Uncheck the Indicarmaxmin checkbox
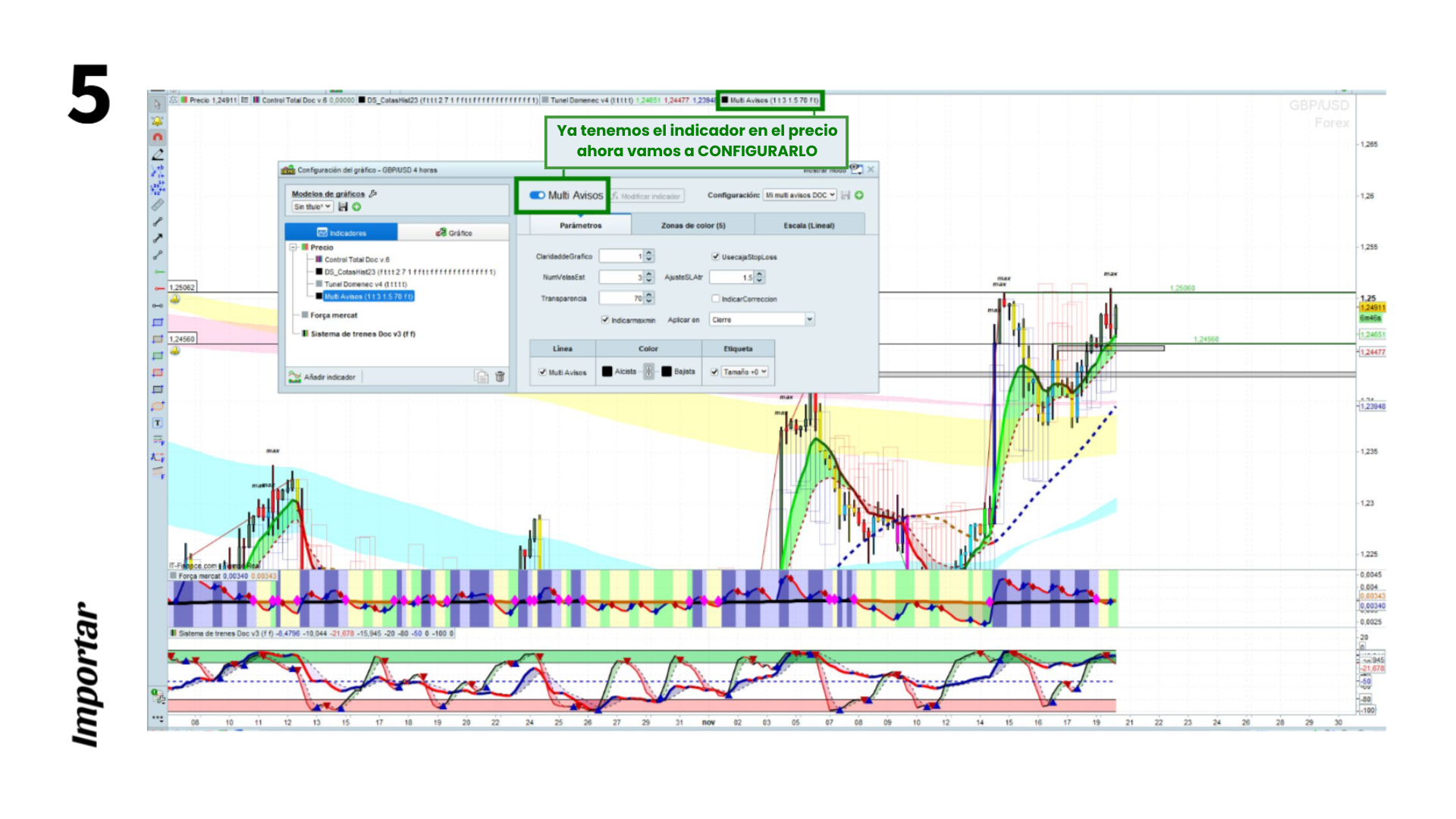This screenshot has width=1456, height=819. point(605,320)
